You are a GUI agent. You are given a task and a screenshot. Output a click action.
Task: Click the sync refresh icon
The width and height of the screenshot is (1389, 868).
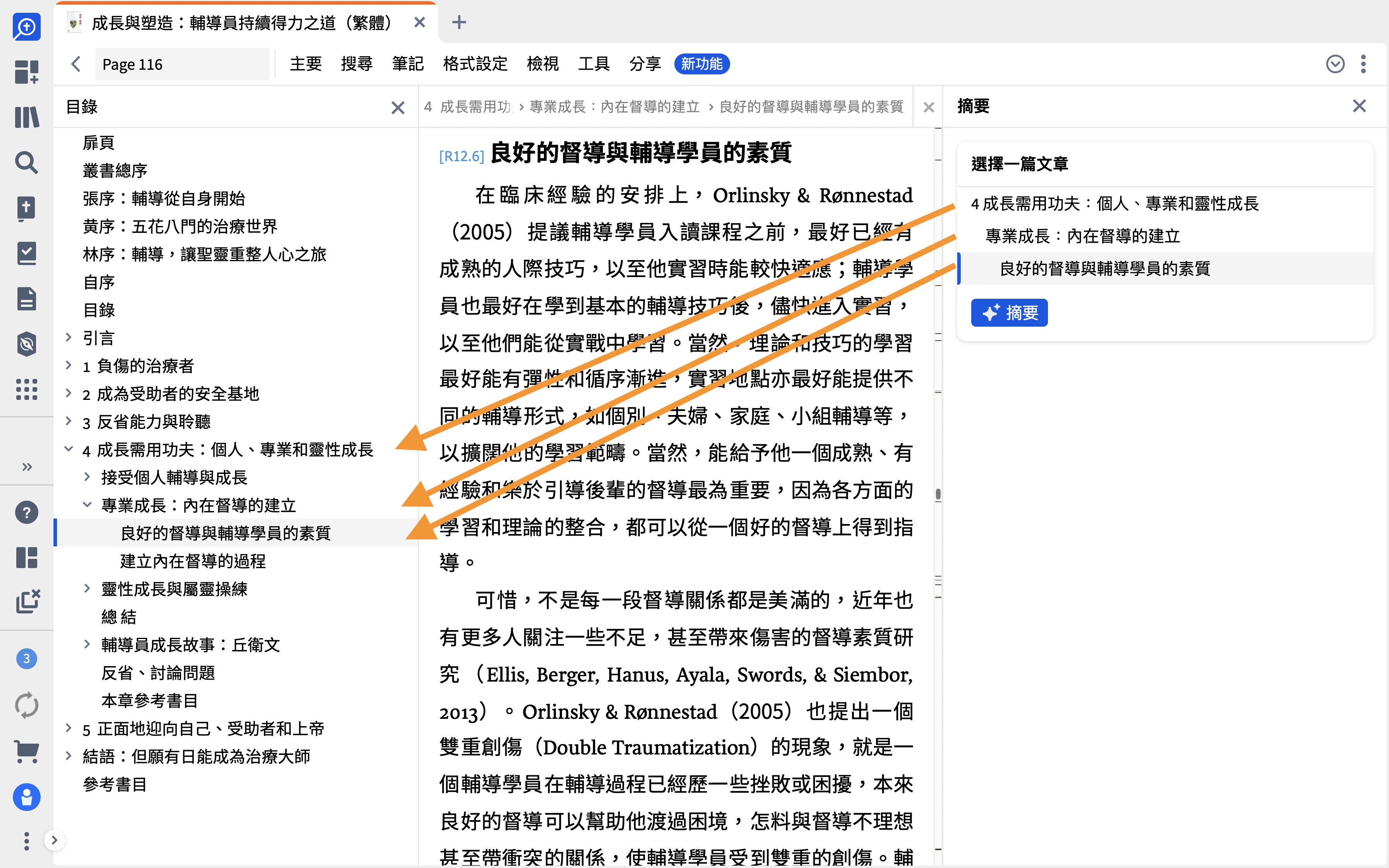pyautogui.click(x=26, y=705)
